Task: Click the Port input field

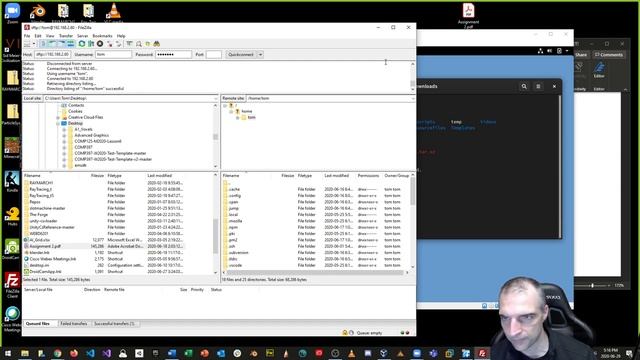Action: click(213, 54)
